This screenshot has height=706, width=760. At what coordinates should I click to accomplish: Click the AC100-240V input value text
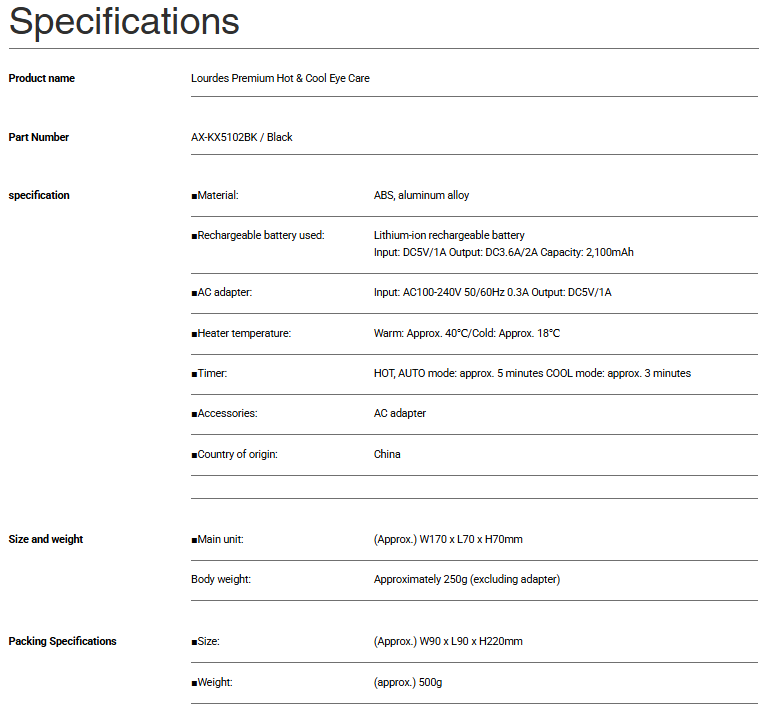pyautogui.click(x=492, y=293)
